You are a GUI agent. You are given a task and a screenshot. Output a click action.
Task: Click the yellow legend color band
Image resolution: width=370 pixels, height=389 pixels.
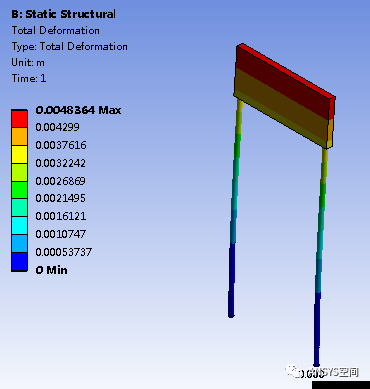19,154
